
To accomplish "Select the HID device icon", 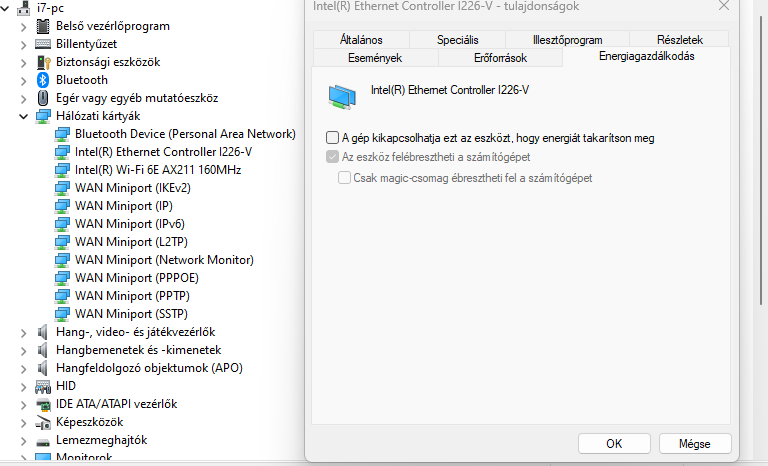I will click(43, 387).
